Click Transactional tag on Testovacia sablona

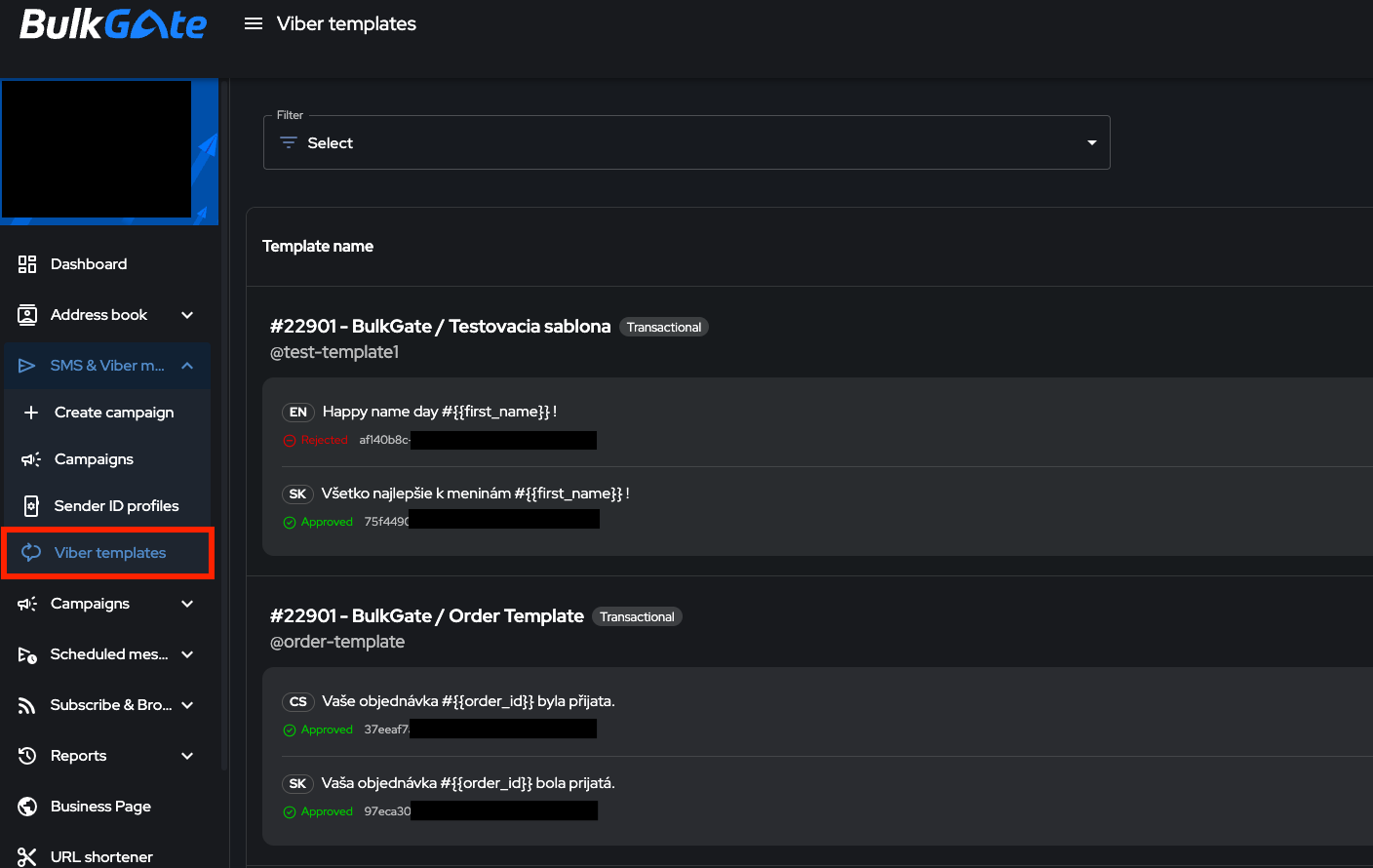point(664,328)
